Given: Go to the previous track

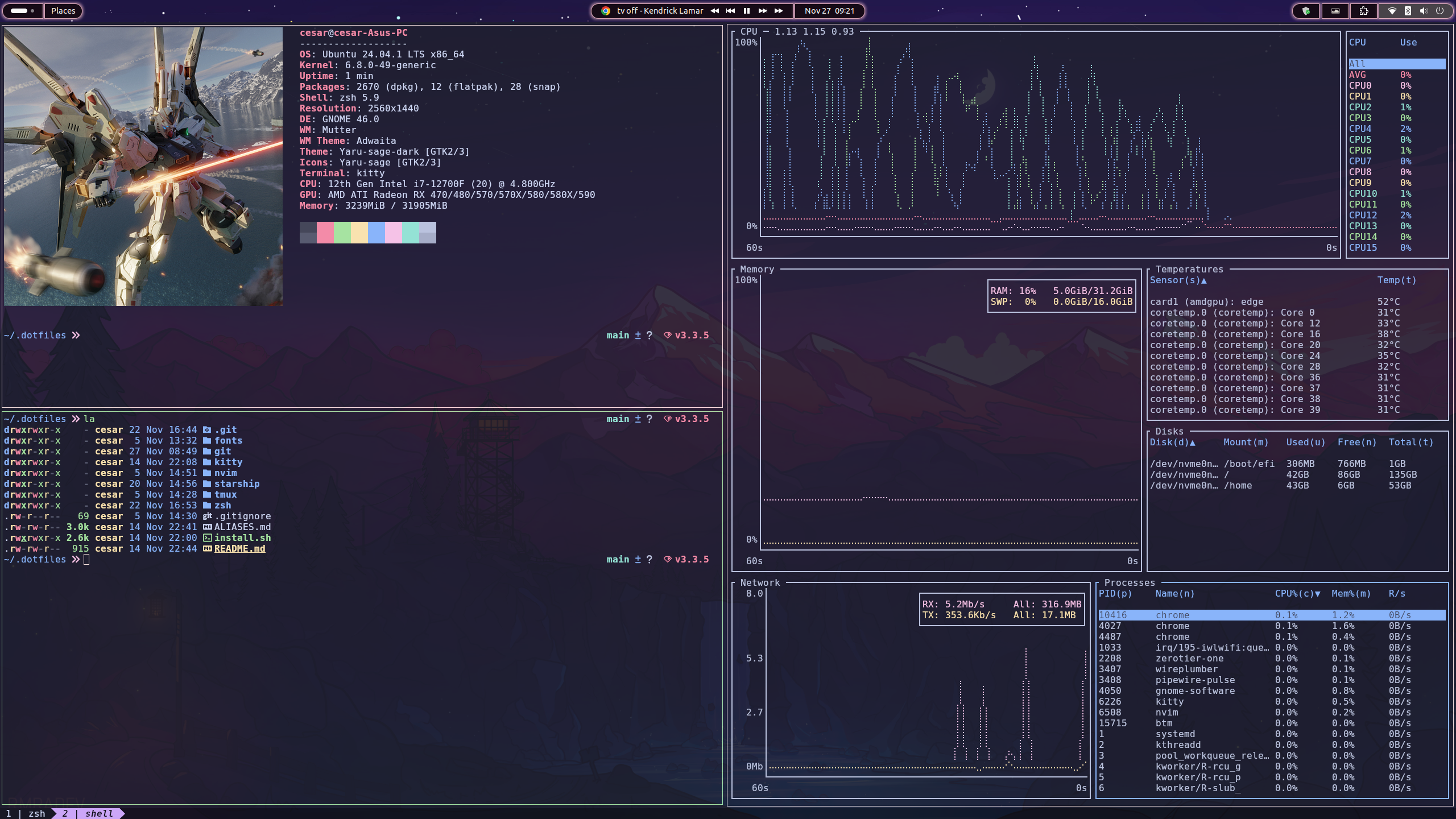Looking at the screenshot, I should pos(731,11).
